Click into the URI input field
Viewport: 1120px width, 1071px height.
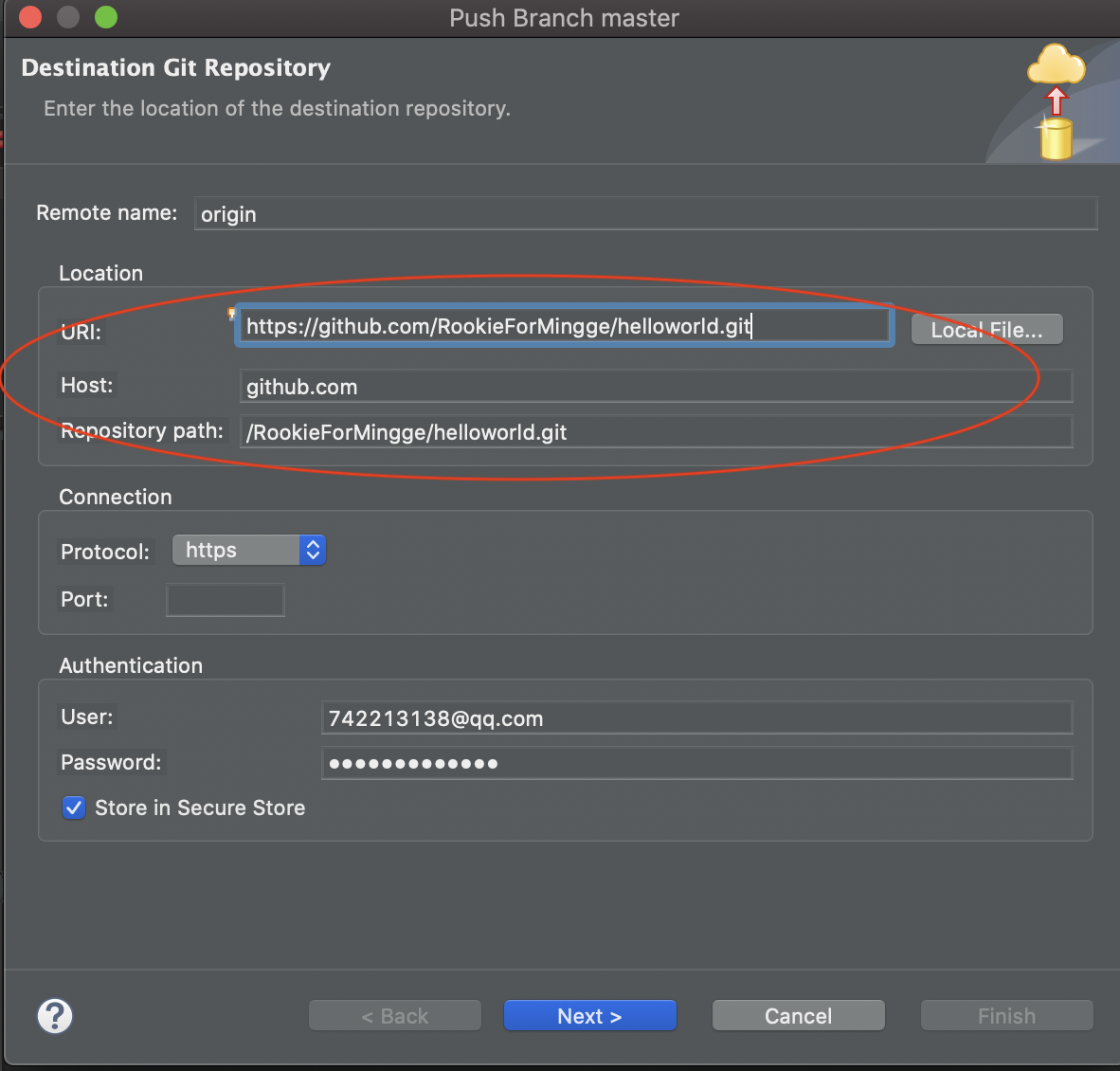[565, 326]
